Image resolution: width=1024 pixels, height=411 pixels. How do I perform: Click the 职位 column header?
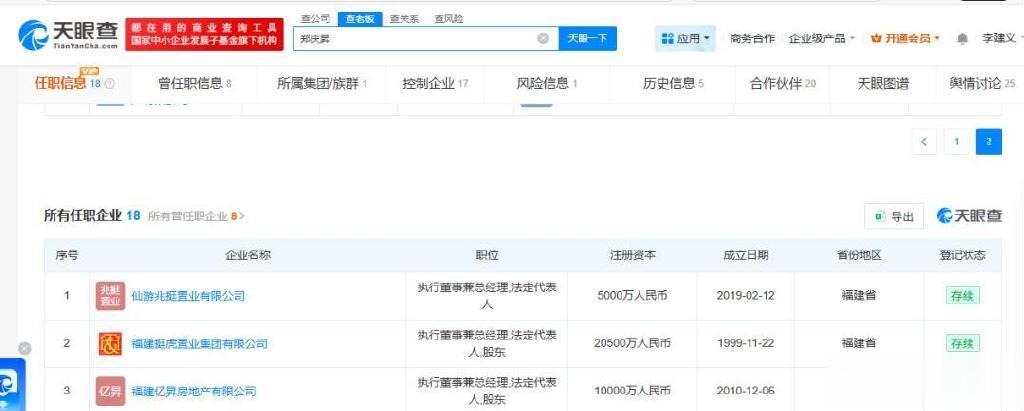(487, 255)
